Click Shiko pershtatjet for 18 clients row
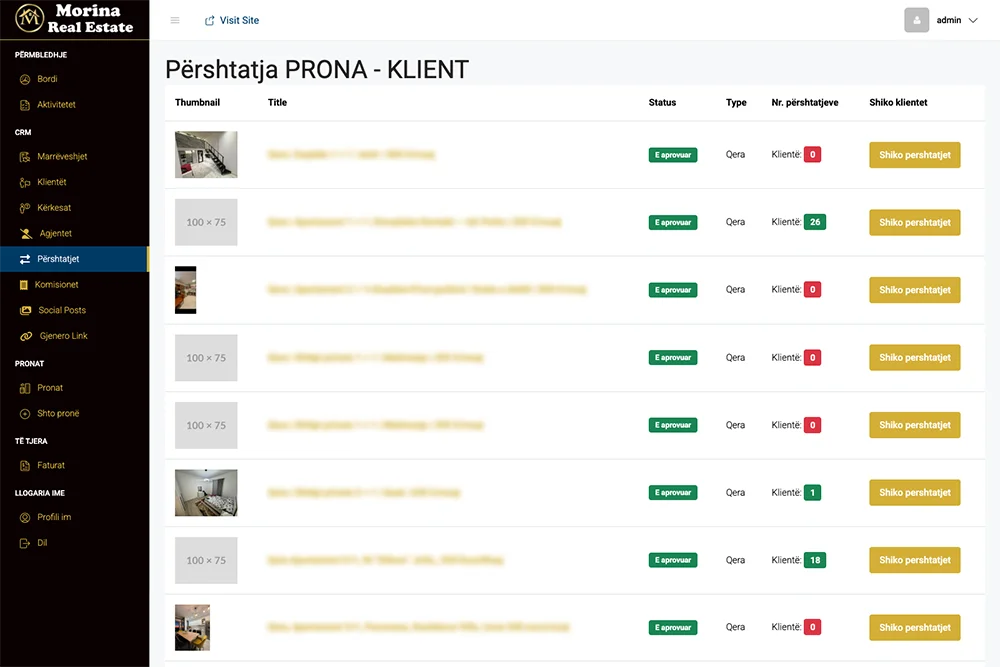Image resolution: width=1000 pixels, height=667 pixels. [x=914, y=560]
